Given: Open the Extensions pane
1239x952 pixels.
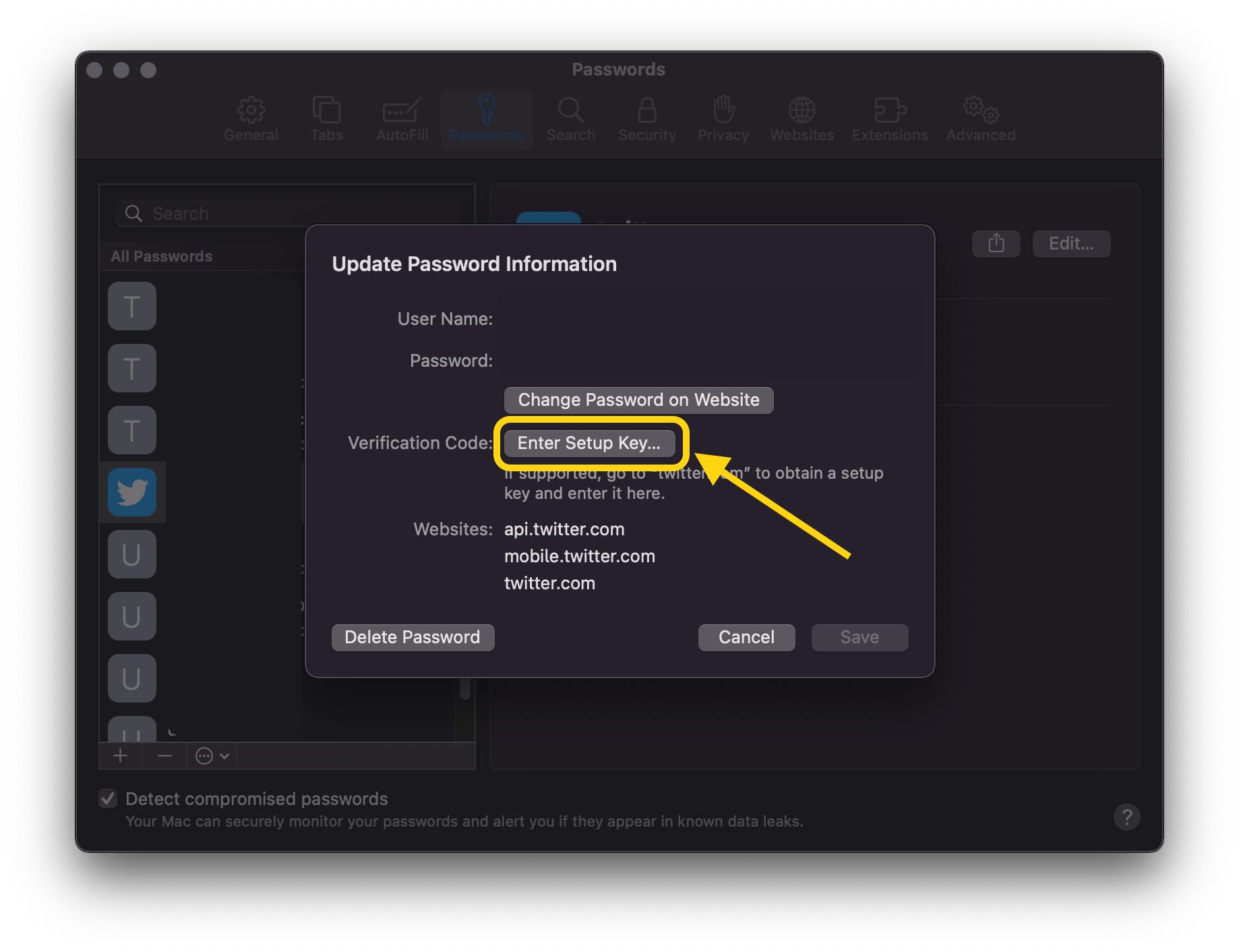Looking at the screenshot, I should click(889, 119).
